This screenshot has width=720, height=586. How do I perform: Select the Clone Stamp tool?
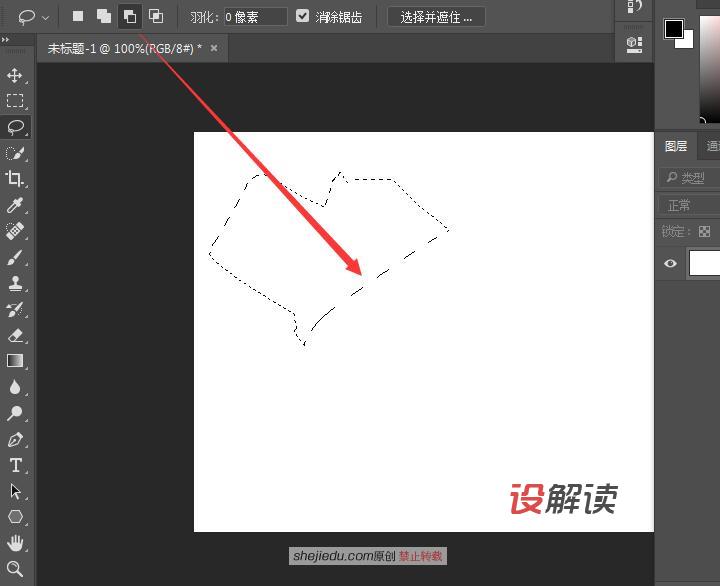click(15, 283)
